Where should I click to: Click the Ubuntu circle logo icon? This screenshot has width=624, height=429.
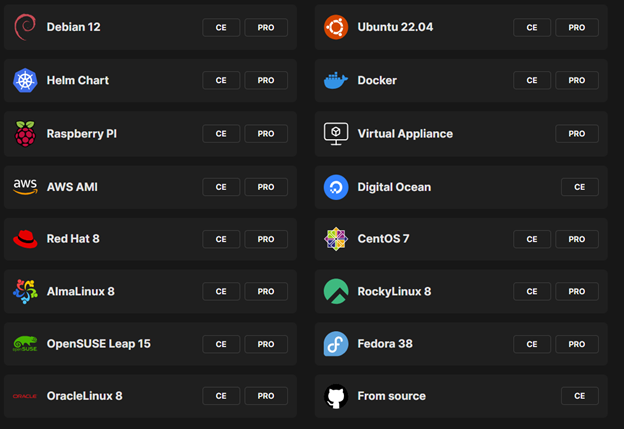coord(336,27)
